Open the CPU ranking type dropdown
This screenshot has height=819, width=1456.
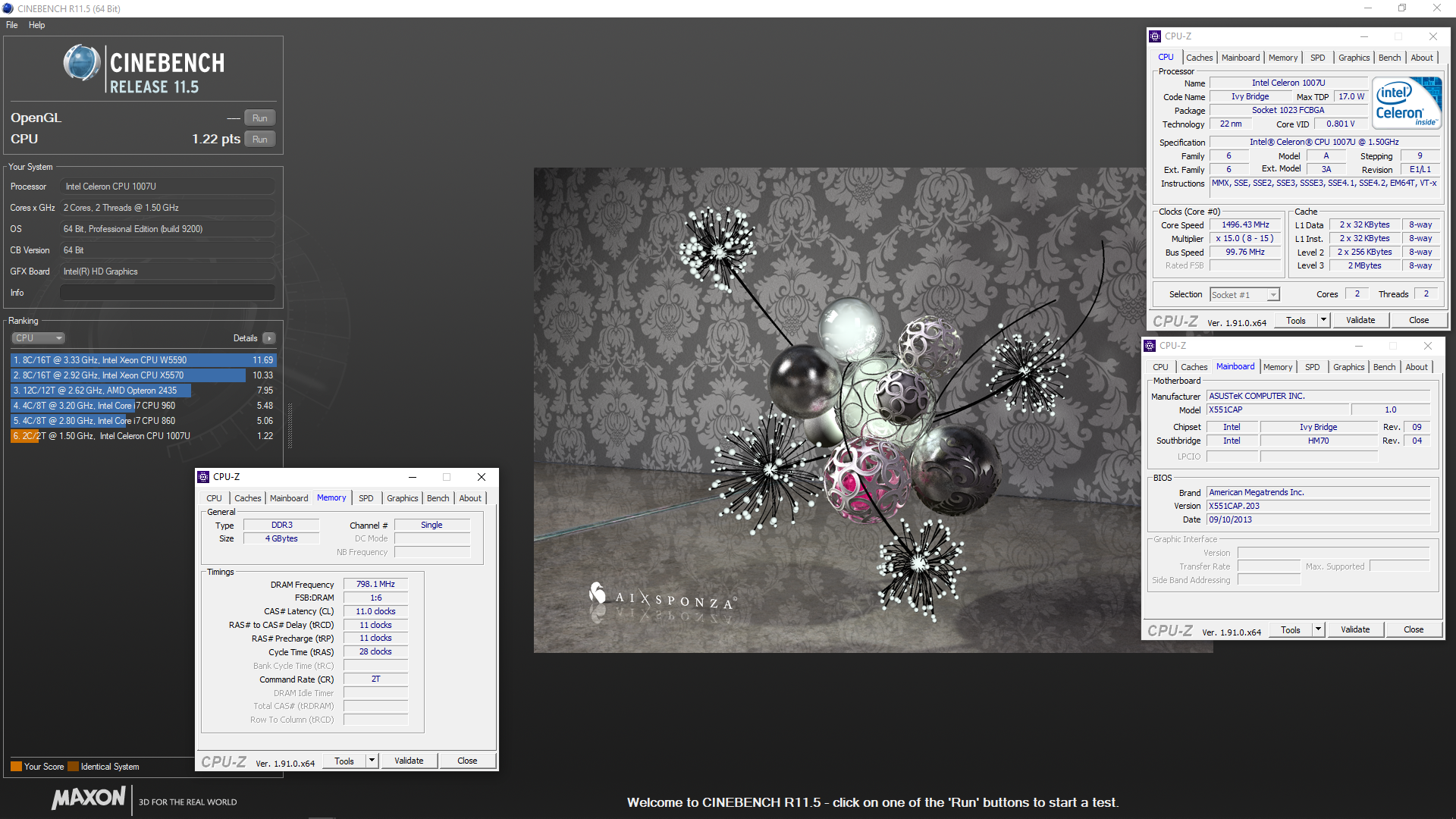pyautogui.click(x=38, y=338)
